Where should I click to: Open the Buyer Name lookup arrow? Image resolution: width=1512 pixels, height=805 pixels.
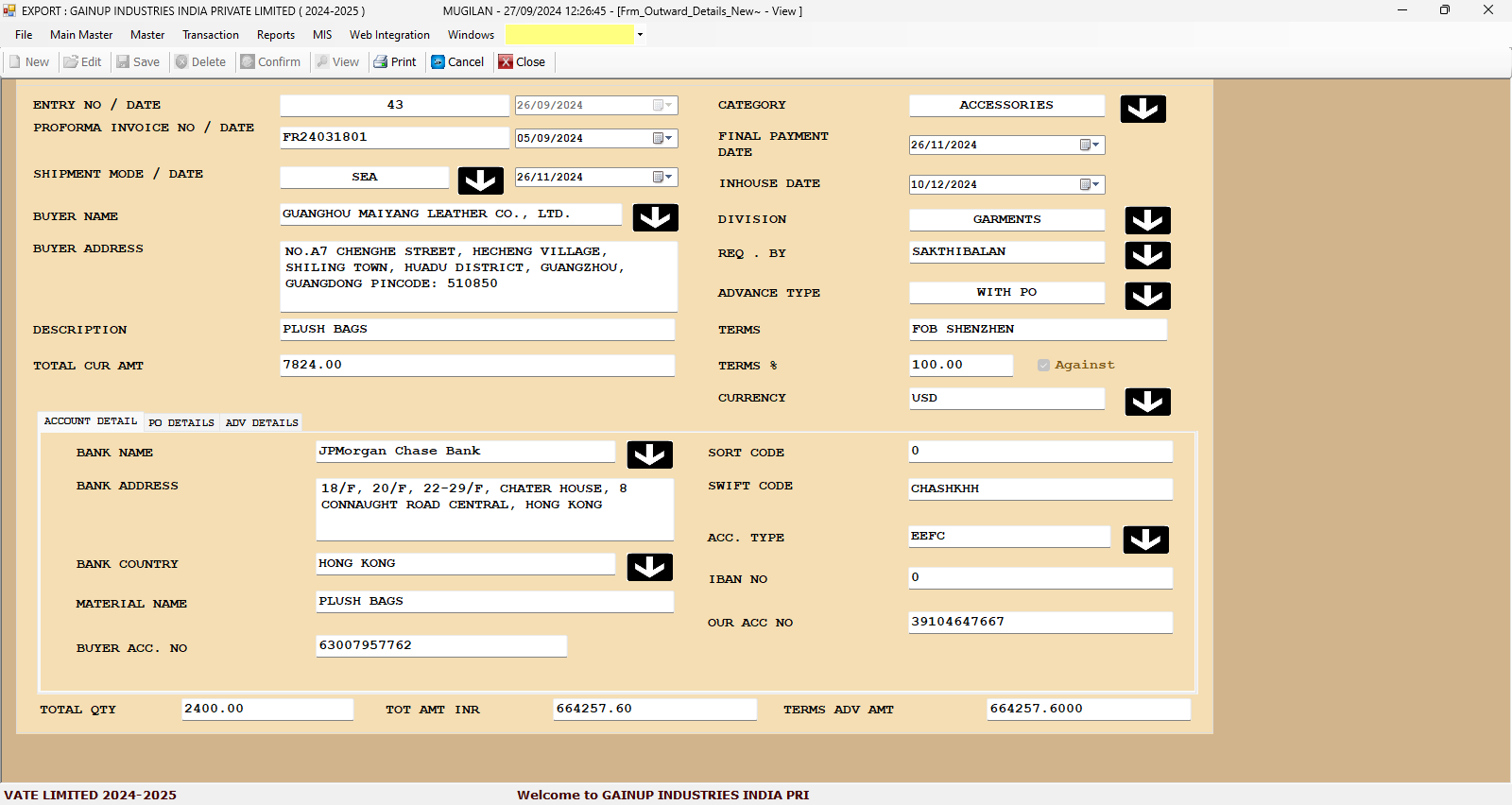point(655,218)
